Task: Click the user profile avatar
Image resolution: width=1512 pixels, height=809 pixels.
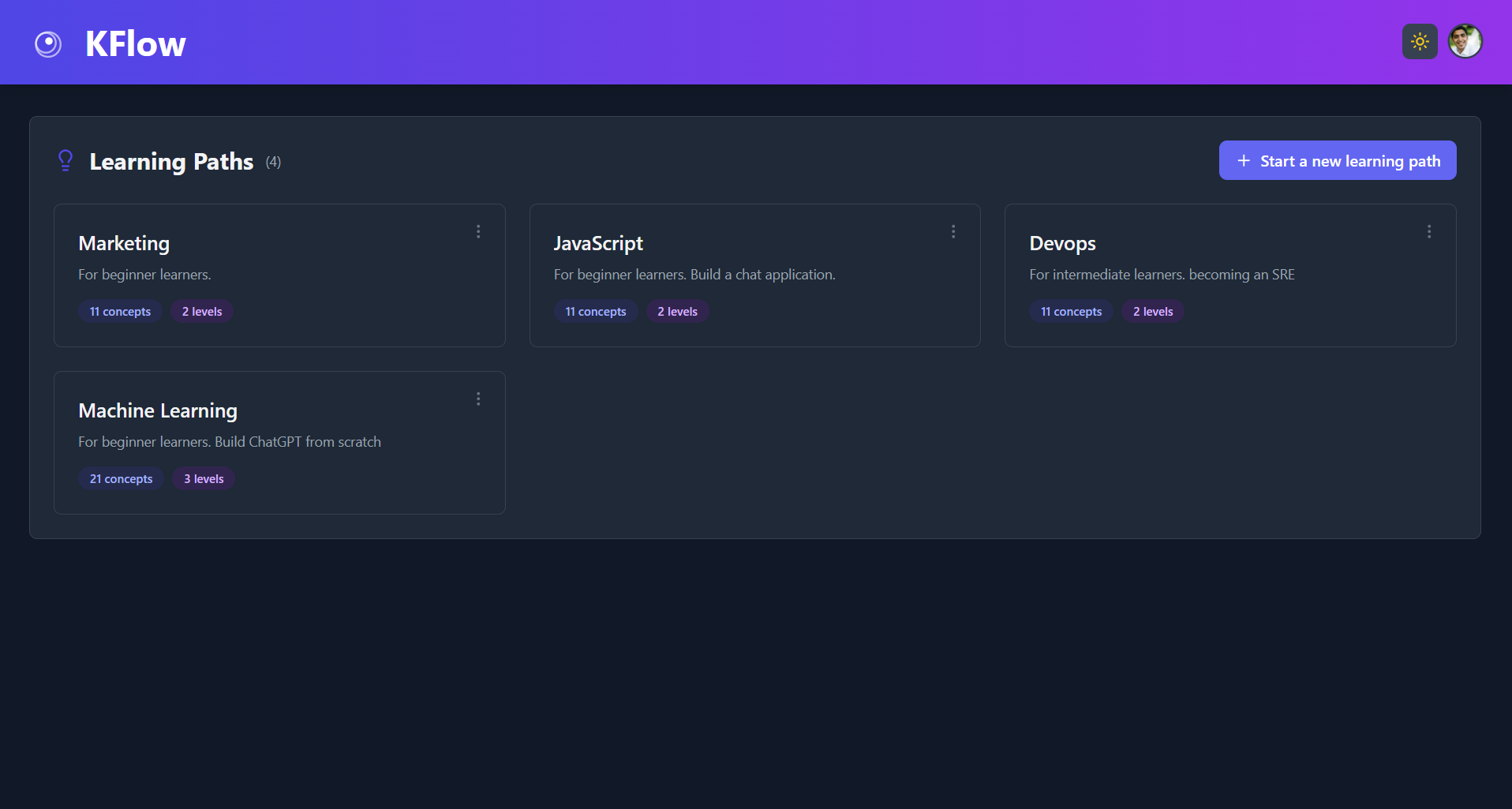Action: coord(1465,41)
